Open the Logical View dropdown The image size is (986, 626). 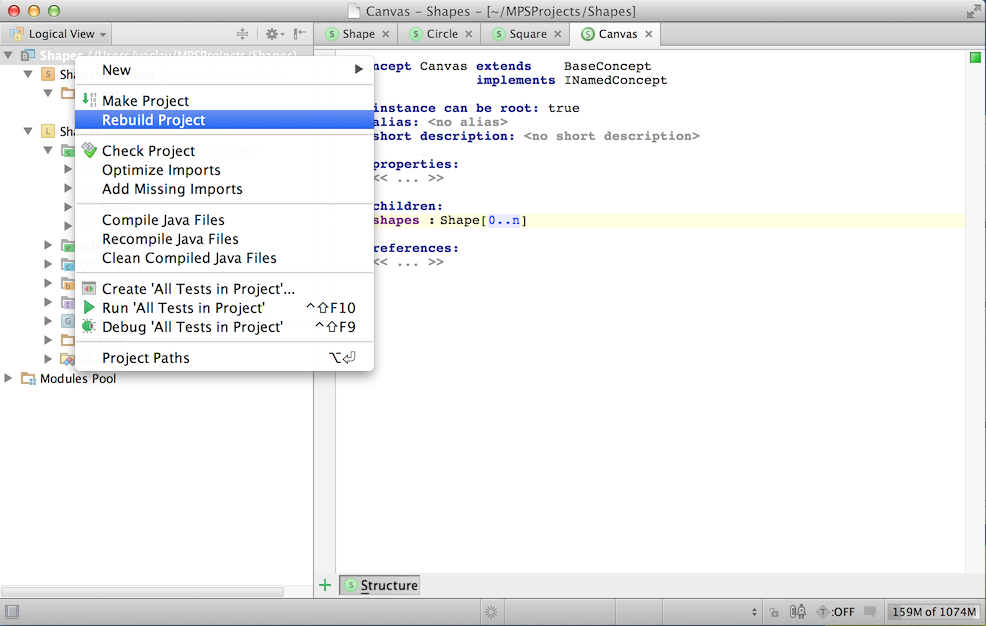(57, 32)
